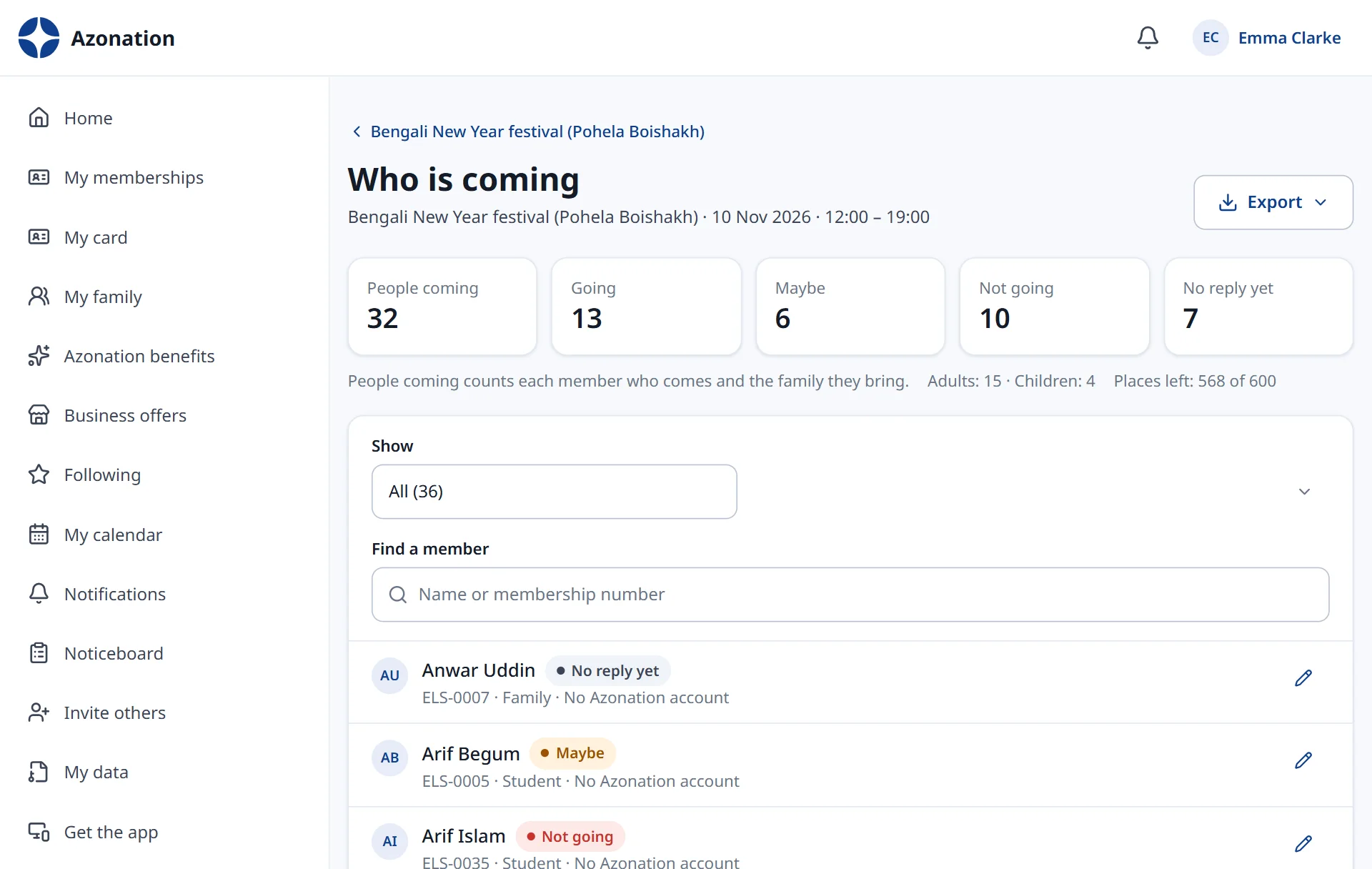The height and width of the screenshot is (869, 1372).
Task: Click the chevron beside the Show filter
Action: (1304, 492)
